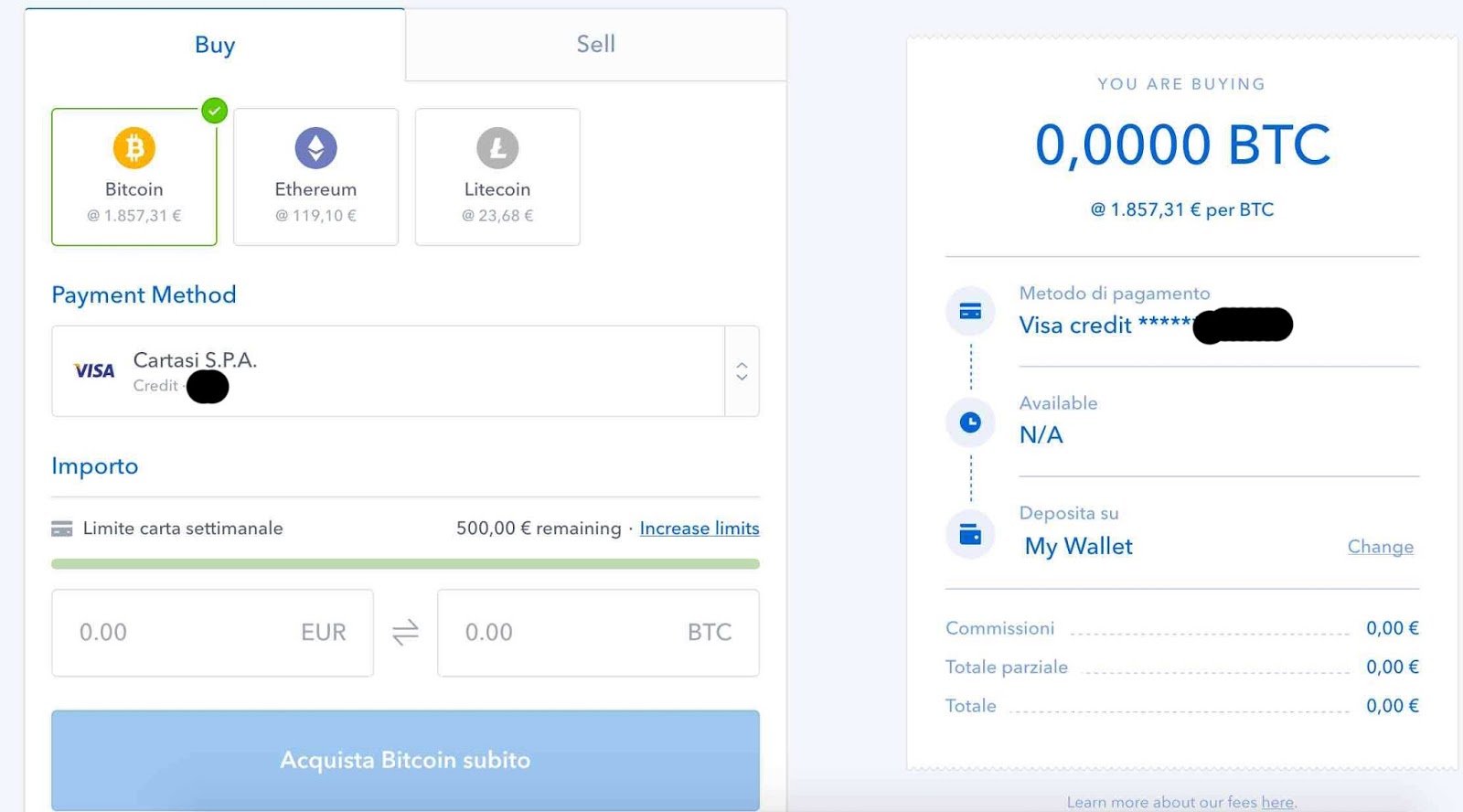Click the Ethereum '@ 119,10 €' price
1463x812 pixels.
point(315,216)
